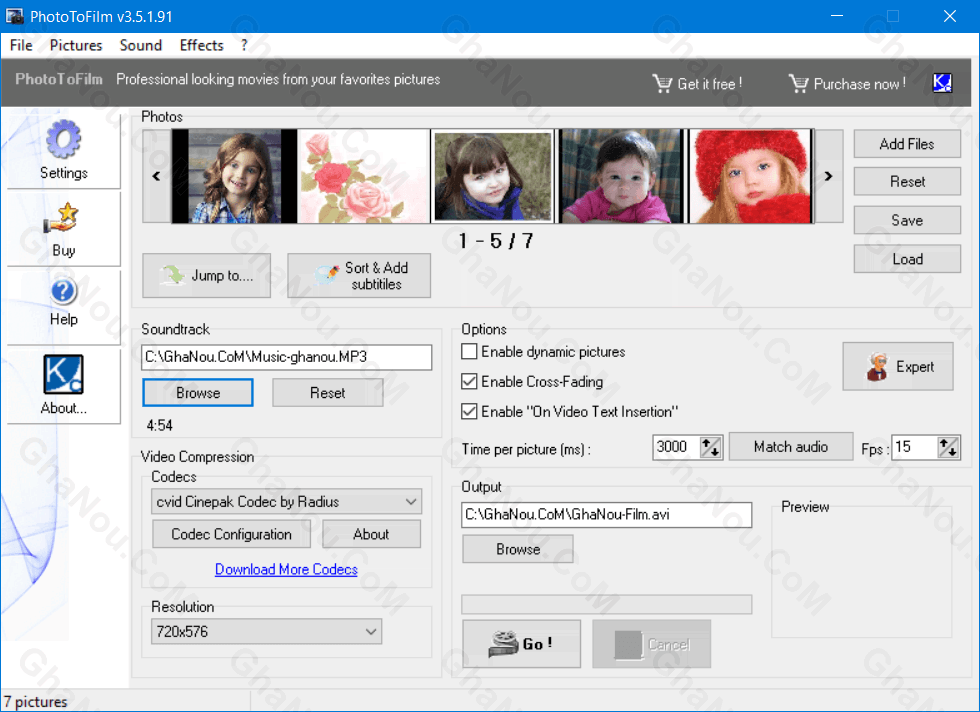Click the Get it free cart icon
Image resolution: width=980 pixels, height=712 pixels.
click(x=662, y=83)
